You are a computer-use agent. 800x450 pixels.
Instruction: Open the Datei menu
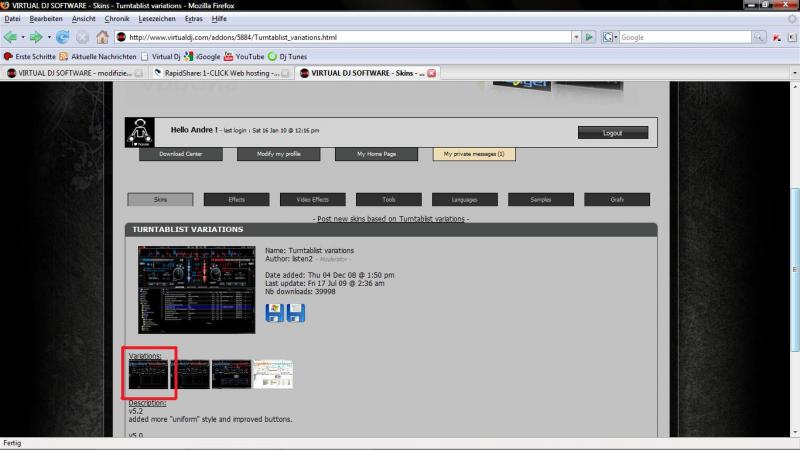[12, 19]
